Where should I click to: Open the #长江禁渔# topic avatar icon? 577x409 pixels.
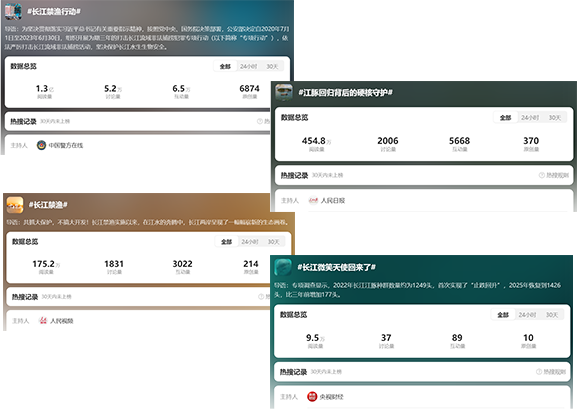coord(15,205)
